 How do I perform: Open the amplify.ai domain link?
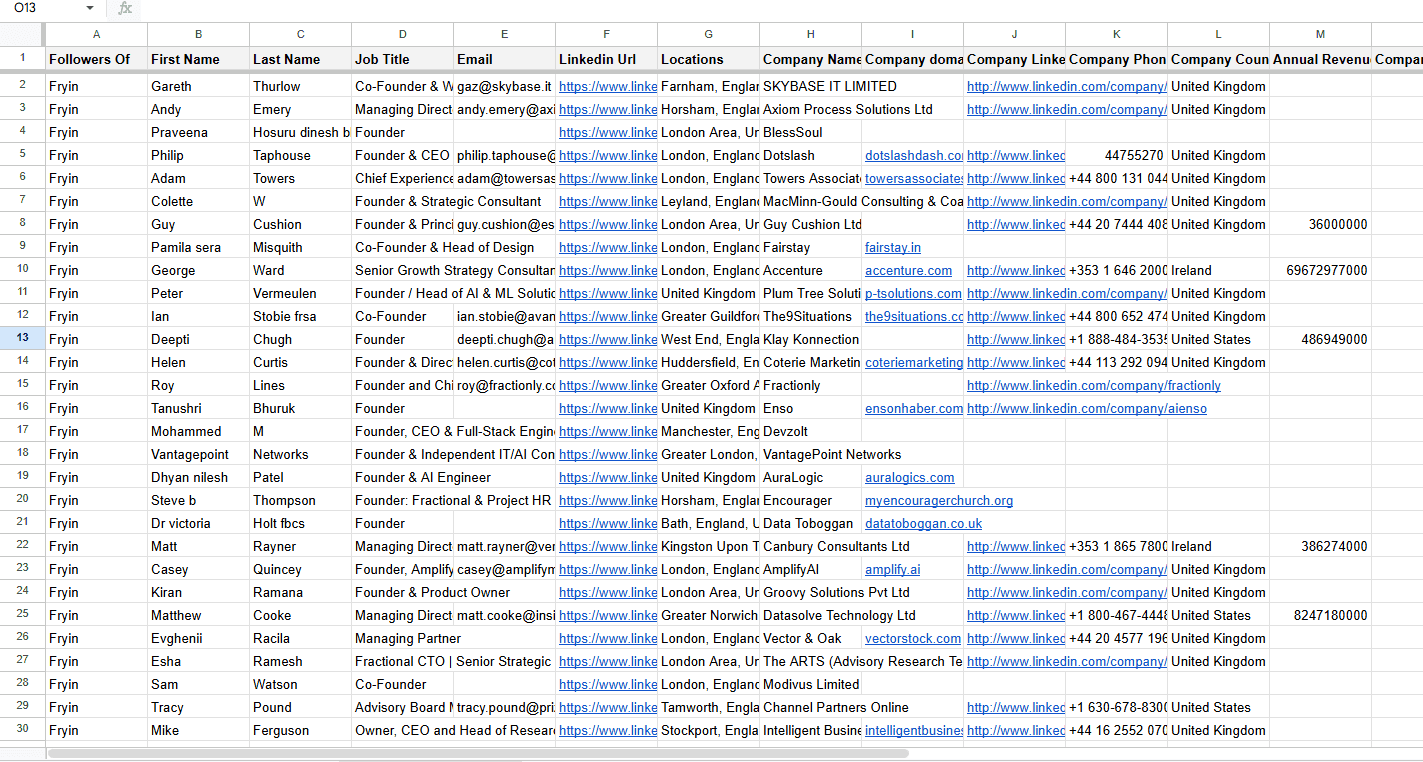click(892, 569)
